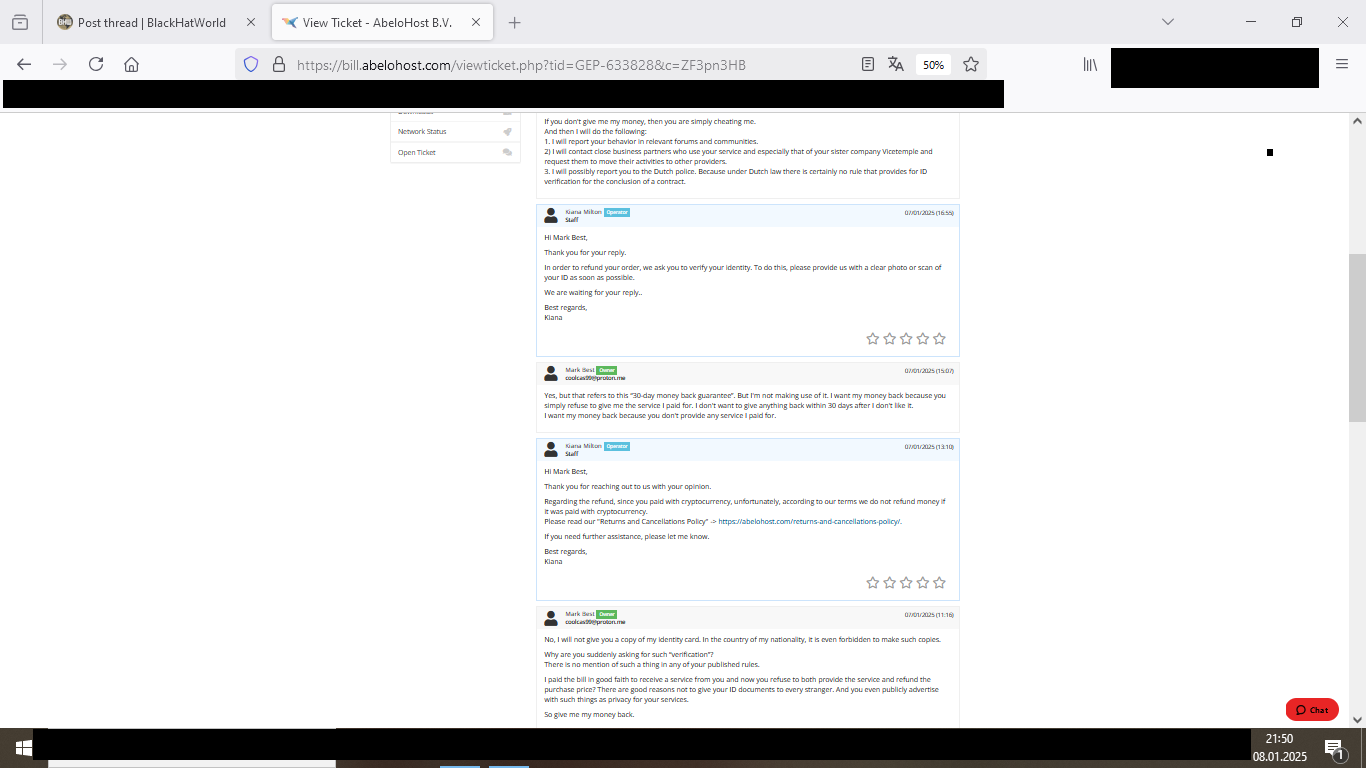Screen dimensions: 1366x768
Task: Rate the 13:10 staff reply four stars
Action: point(922,583)
